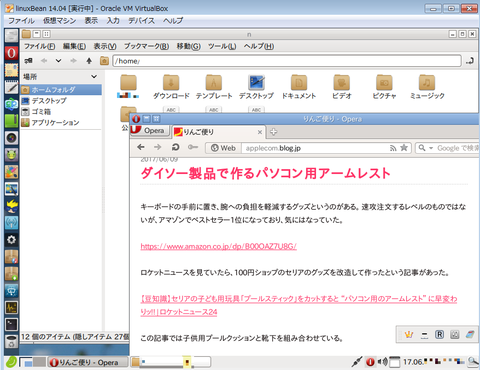Image resolution: width=480 pixels, height=370 pixels.
Task: Open the camera lens dock icon
Action: tap(11, 138)
